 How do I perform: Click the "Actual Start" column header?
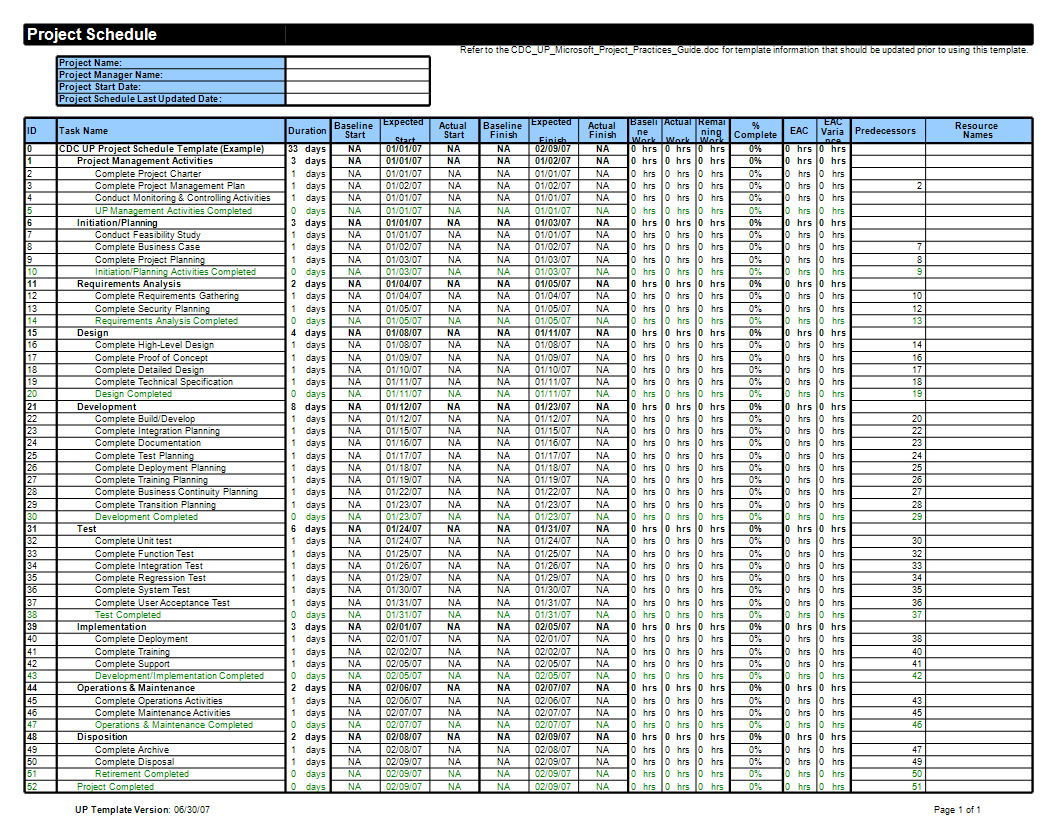pyautogui.click(x=453, y=130)
